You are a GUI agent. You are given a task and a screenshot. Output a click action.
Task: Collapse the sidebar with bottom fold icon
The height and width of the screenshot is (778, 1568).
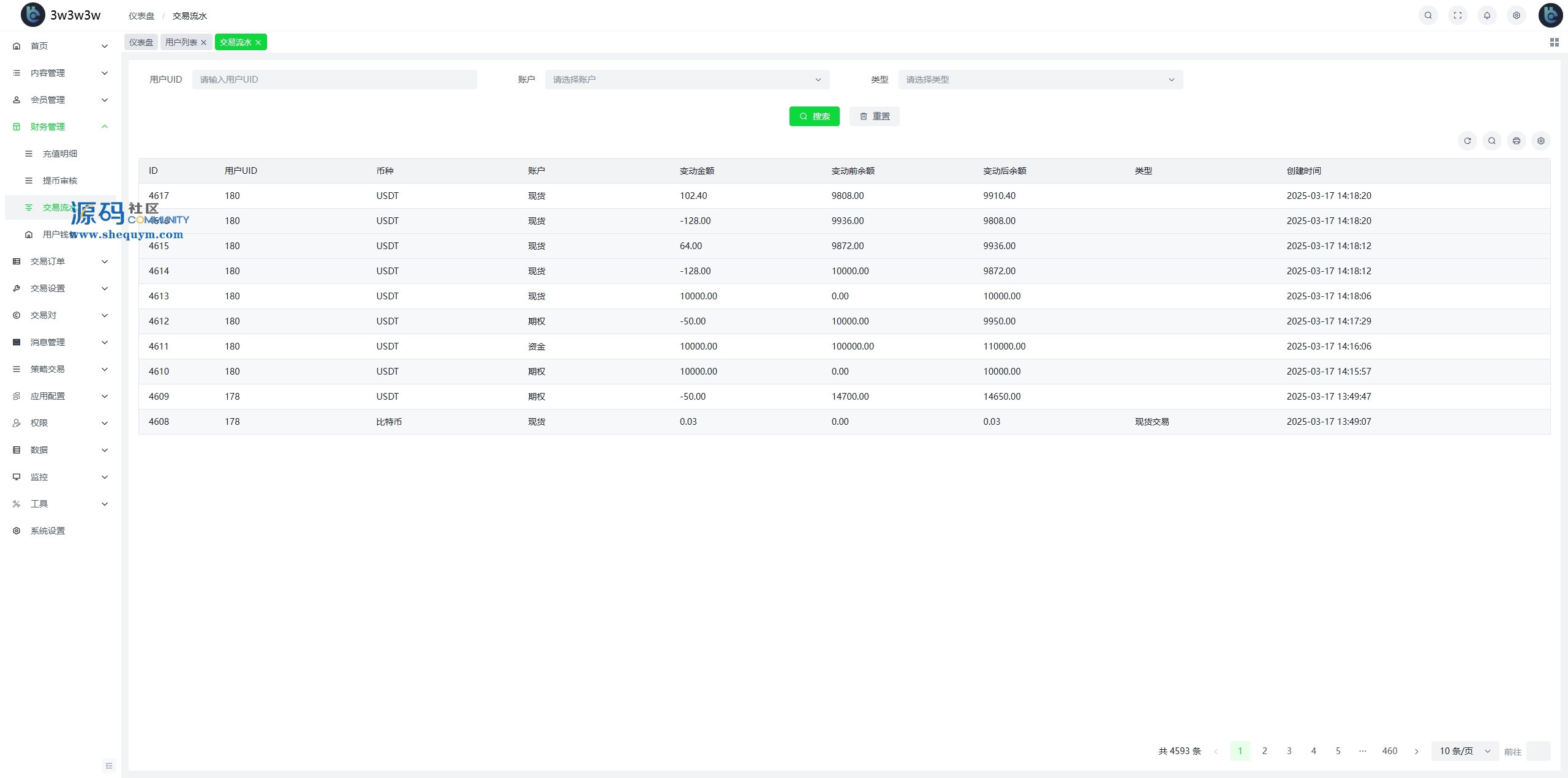[x=109, y=765]
